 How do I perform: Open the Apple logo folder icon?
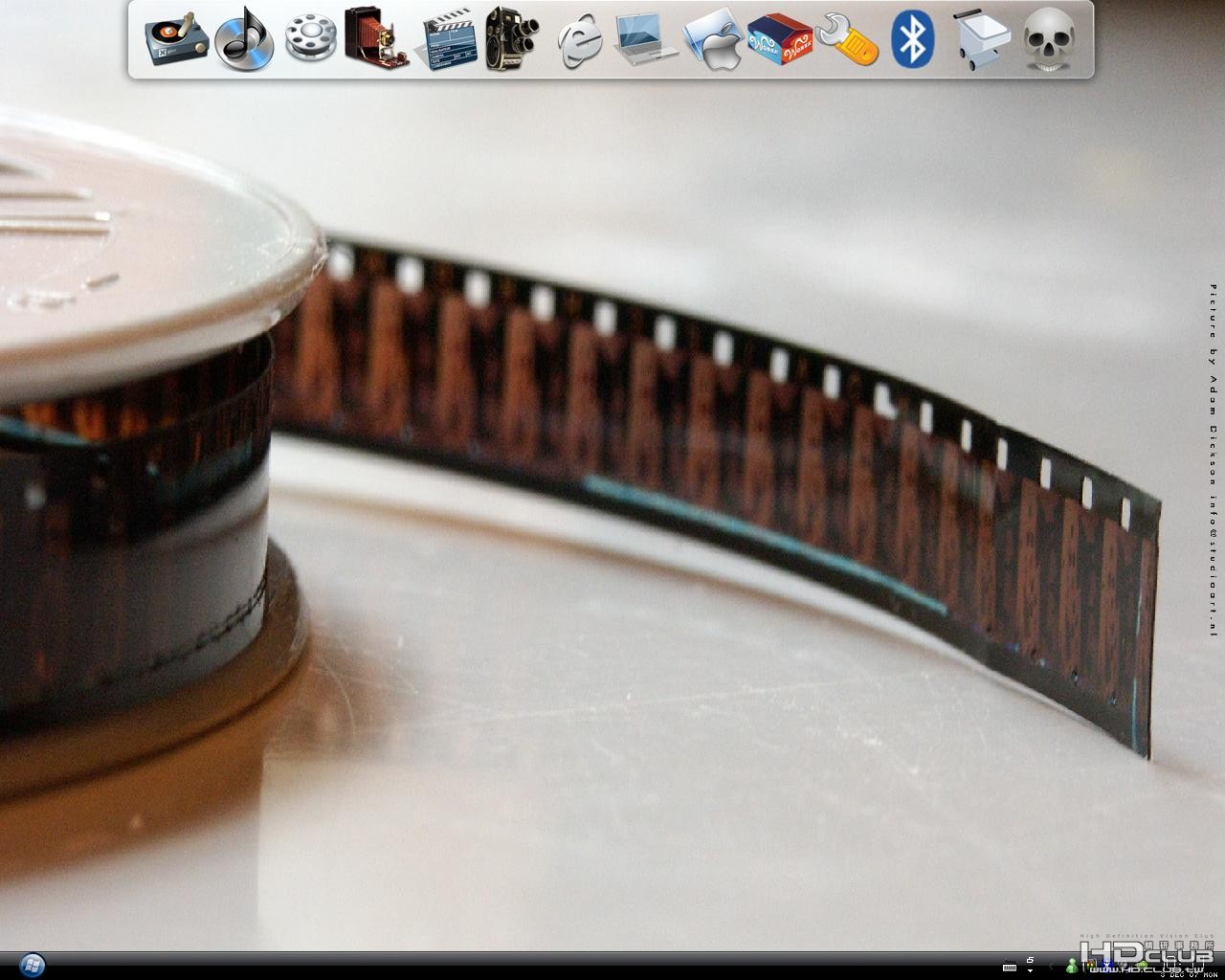point(713,39)
